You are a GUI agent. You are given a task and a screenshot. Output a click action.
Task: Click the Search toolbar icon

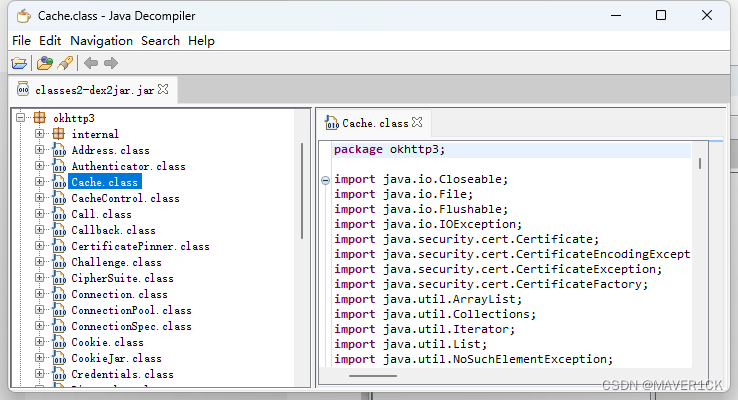pos(65,63)
